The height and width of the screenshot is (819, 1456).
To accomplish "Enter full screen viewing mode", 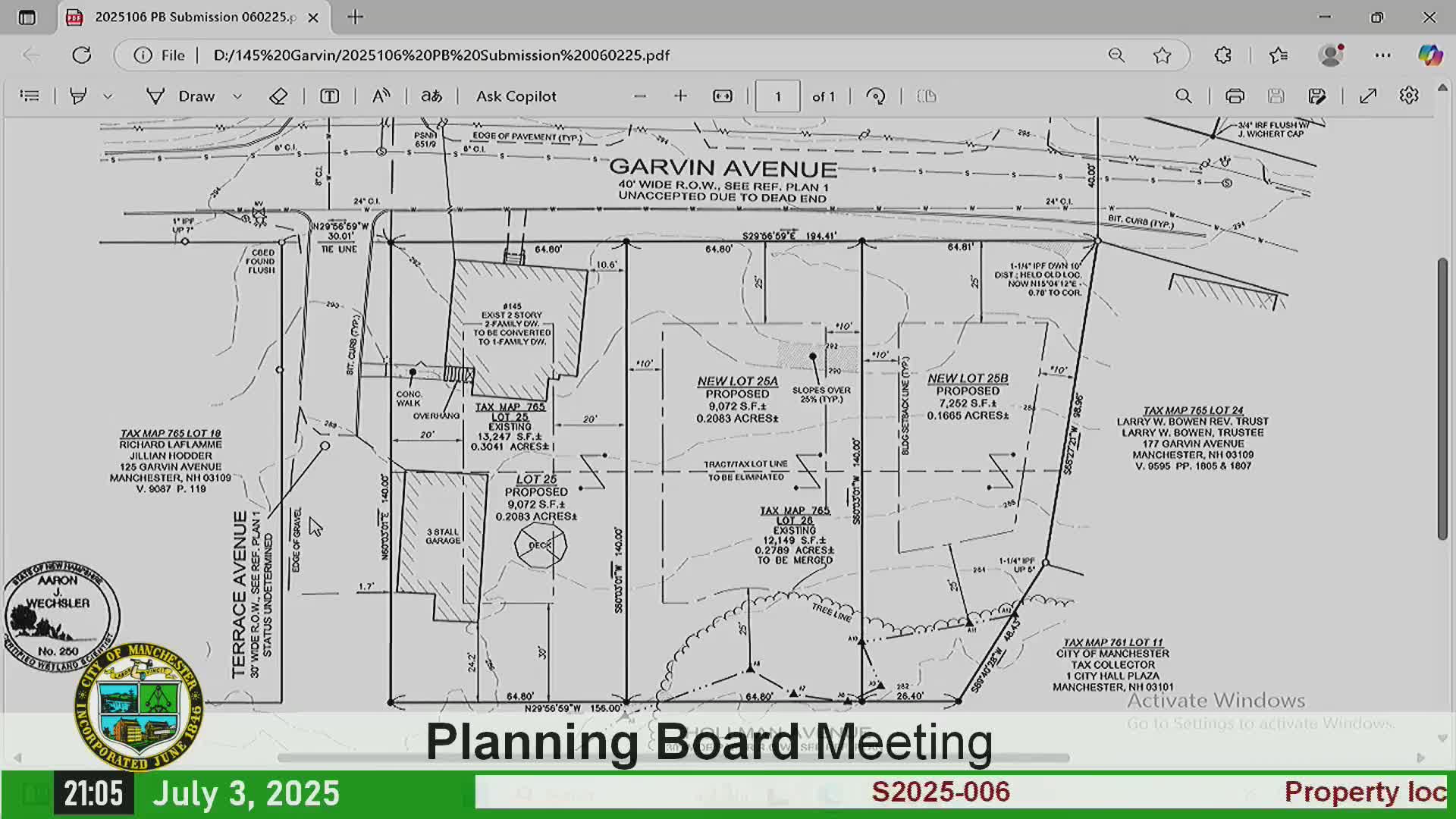I will click(1369, 96).
